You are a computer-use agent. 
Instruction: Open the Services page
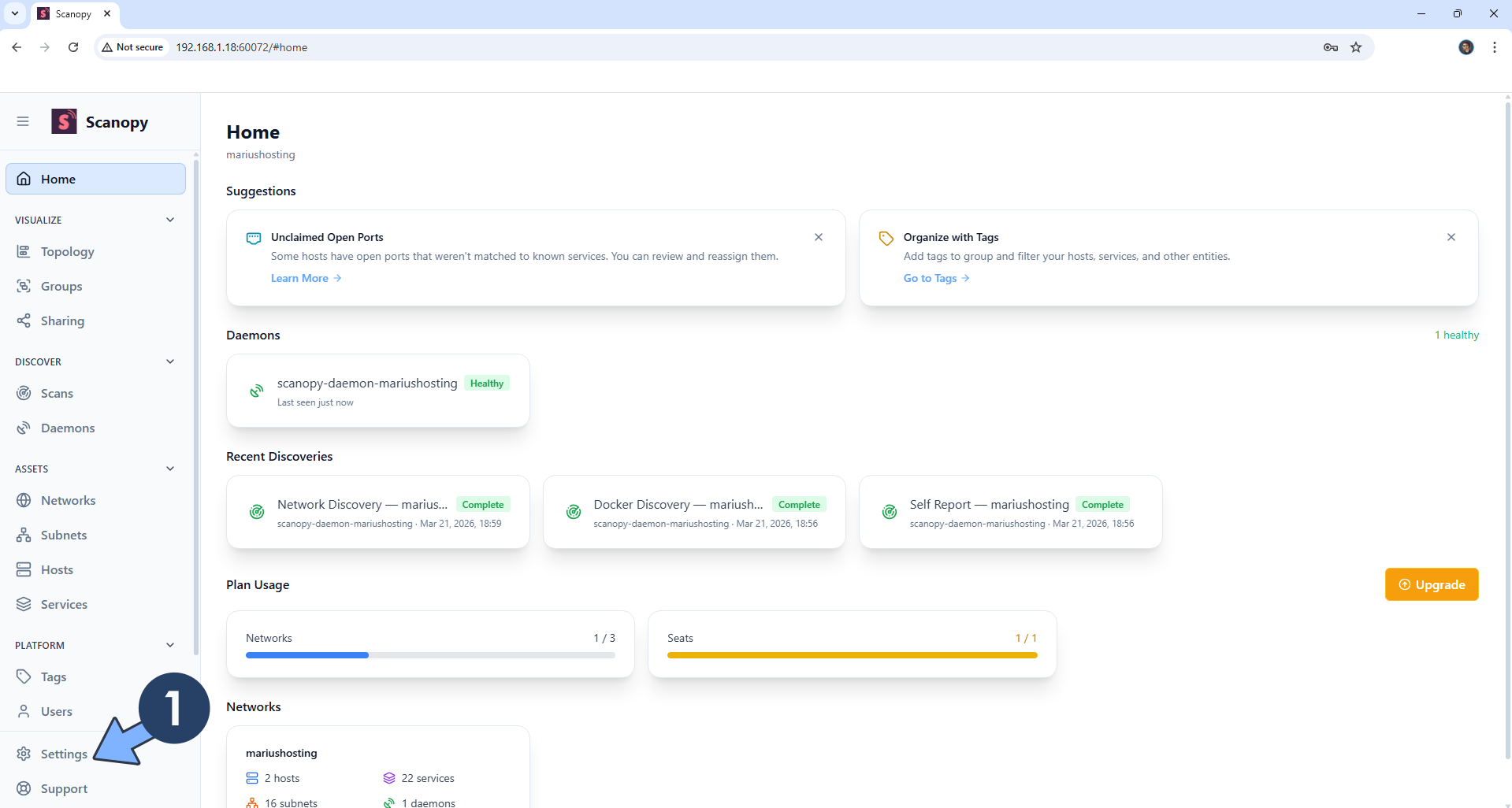click(64, 604)
